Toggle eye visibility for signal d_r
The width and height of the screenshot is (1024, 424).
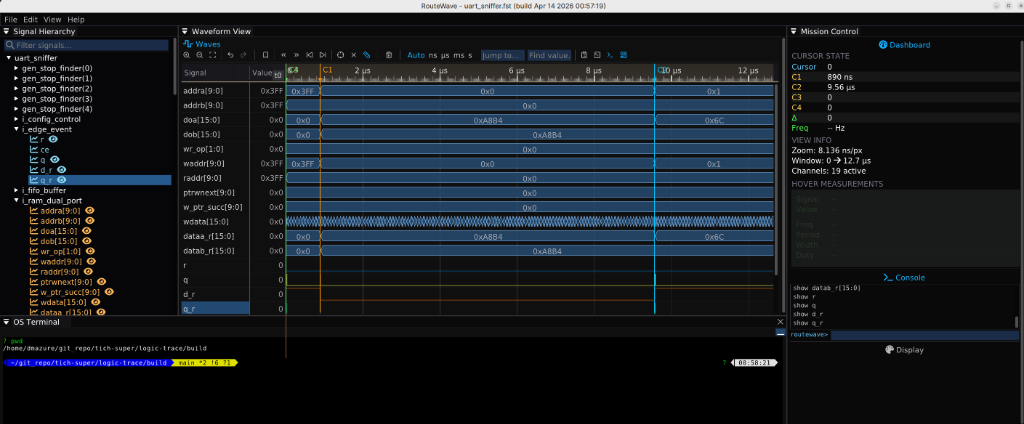61,170
